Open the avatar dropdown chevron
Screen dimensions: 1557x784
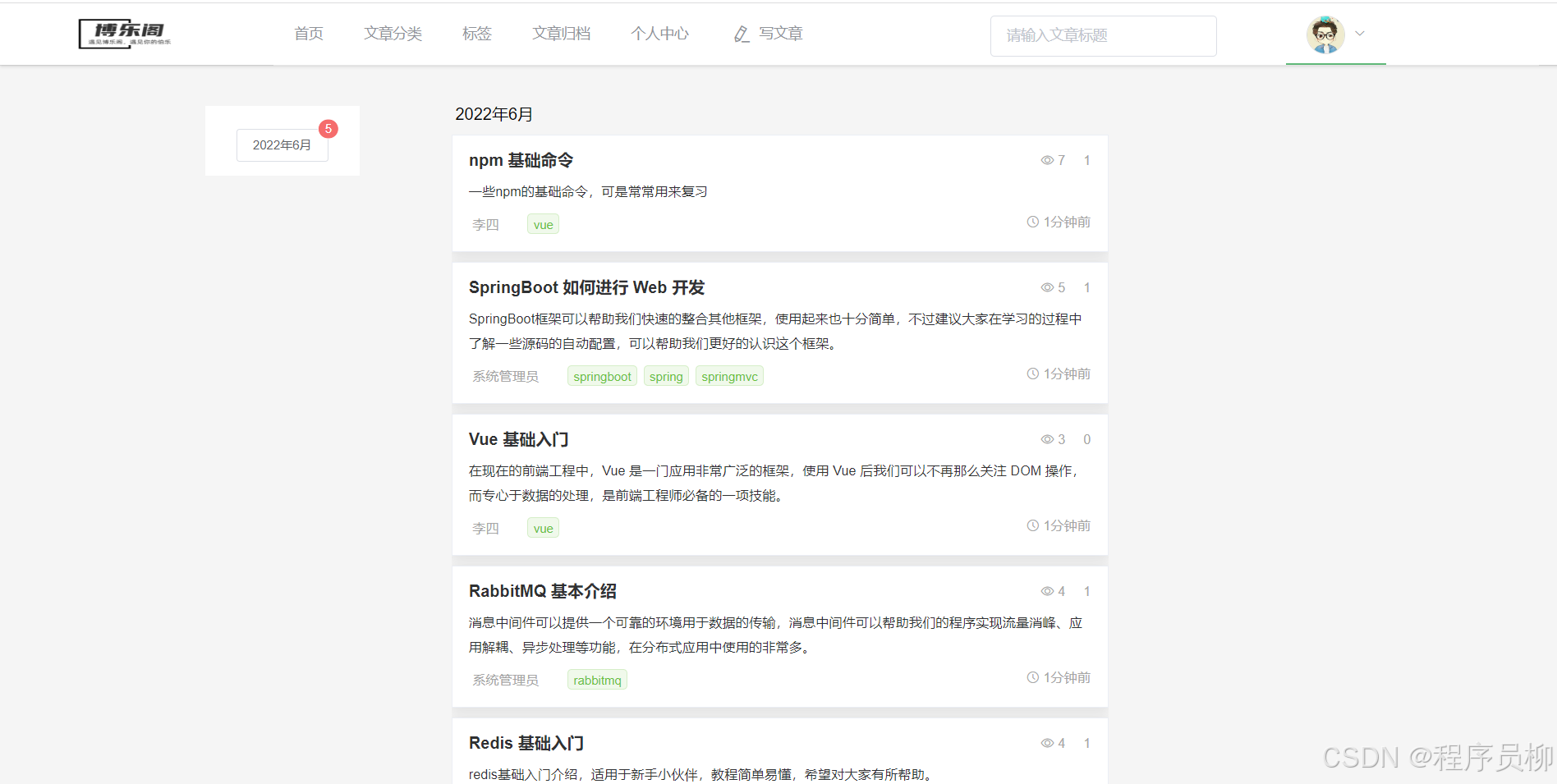pos(1360,34)
